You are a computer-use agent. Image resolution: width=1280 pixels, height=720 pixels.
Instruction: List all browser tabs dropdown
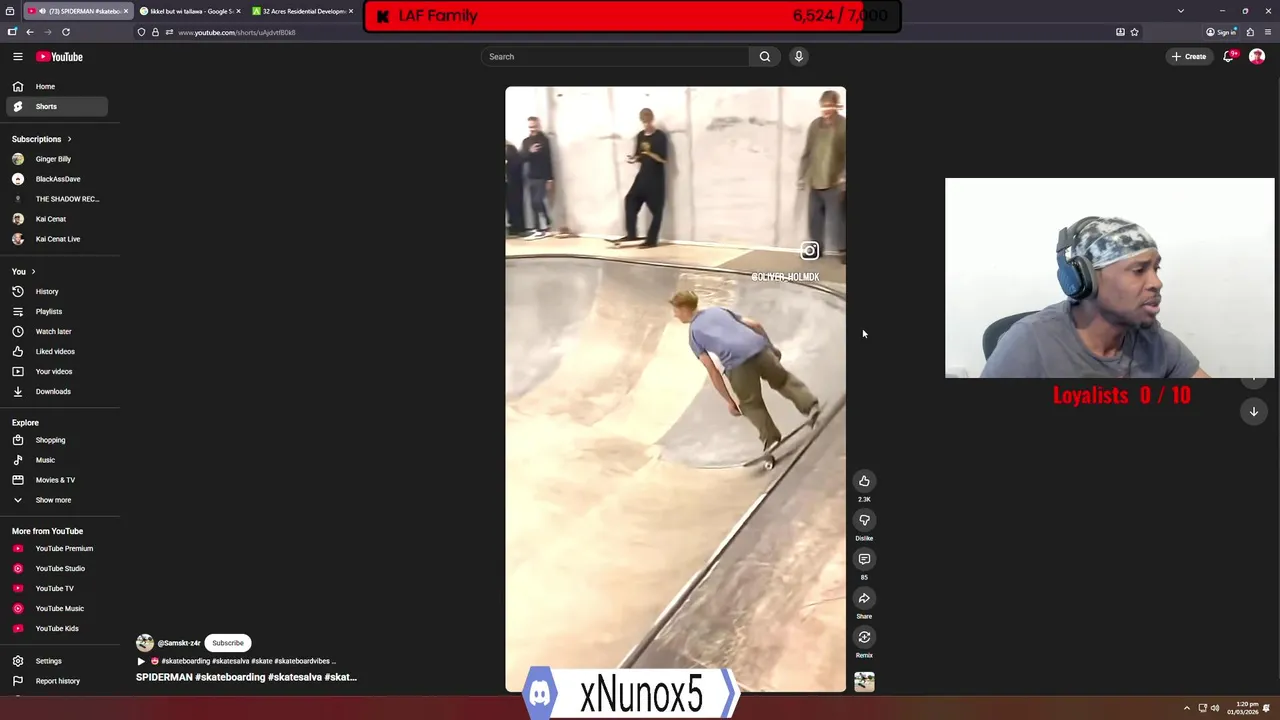[x=1180, y=11]
